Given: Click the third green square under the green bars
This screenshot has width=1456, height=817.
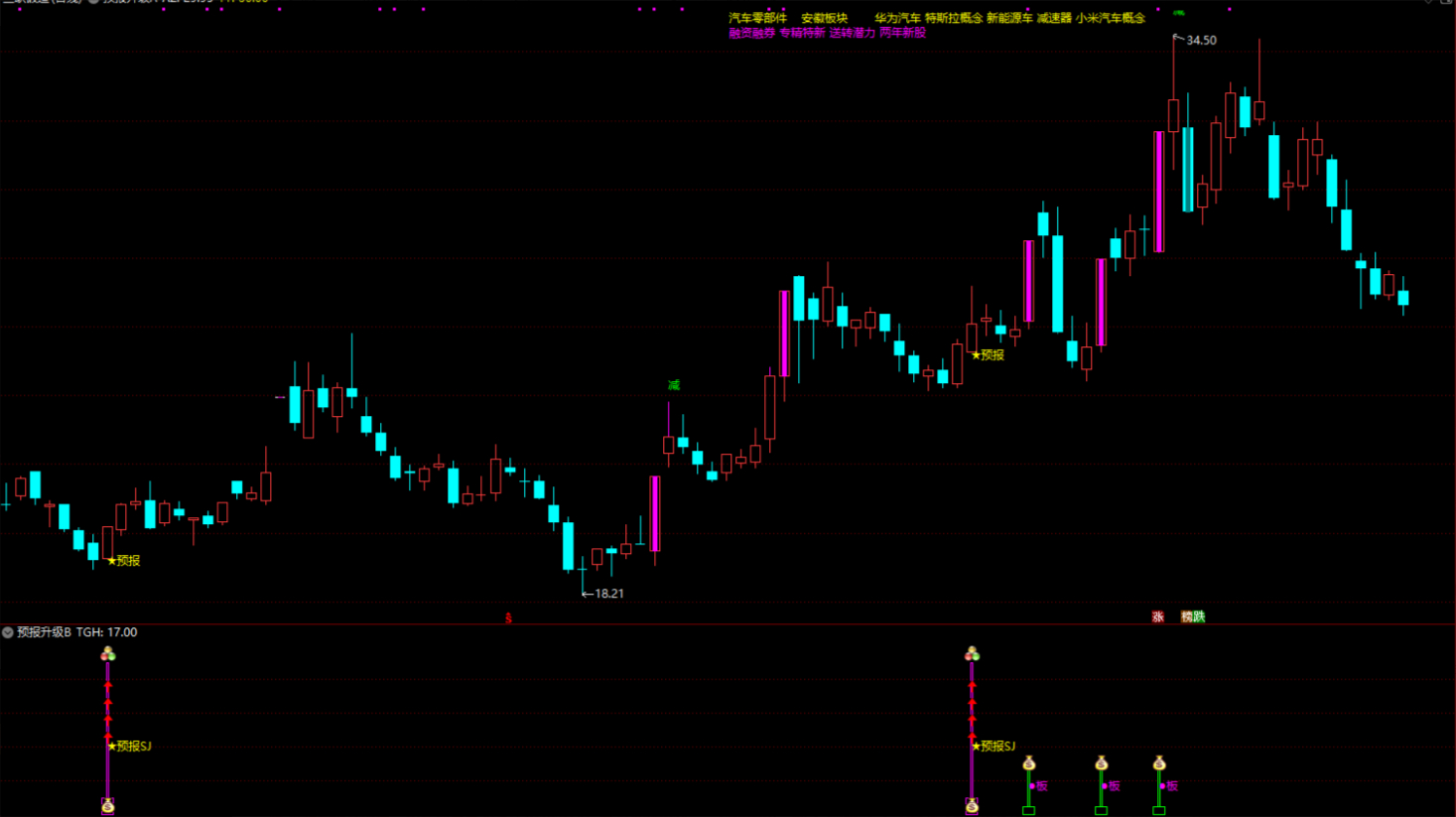Looking at the screenshot, I should pyautogui.click(x=1159, y=811).
